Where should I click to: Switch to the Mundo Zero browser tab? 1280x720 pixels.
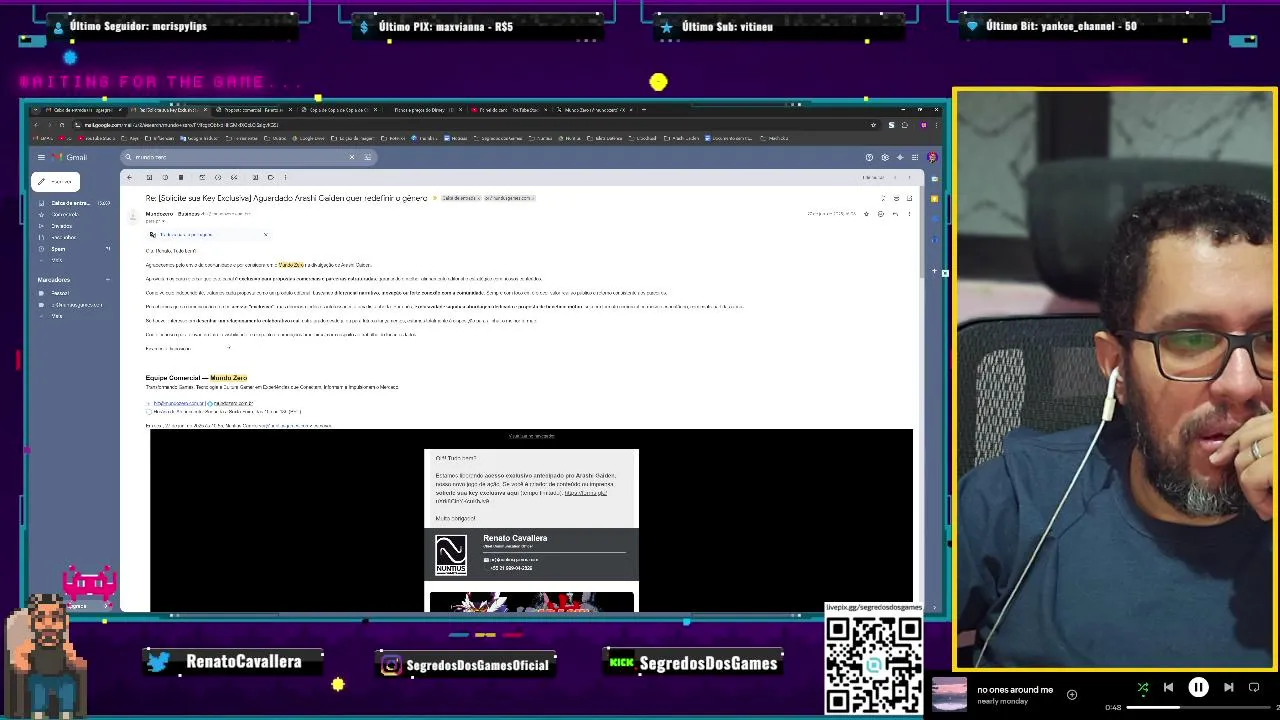(594, 110)
